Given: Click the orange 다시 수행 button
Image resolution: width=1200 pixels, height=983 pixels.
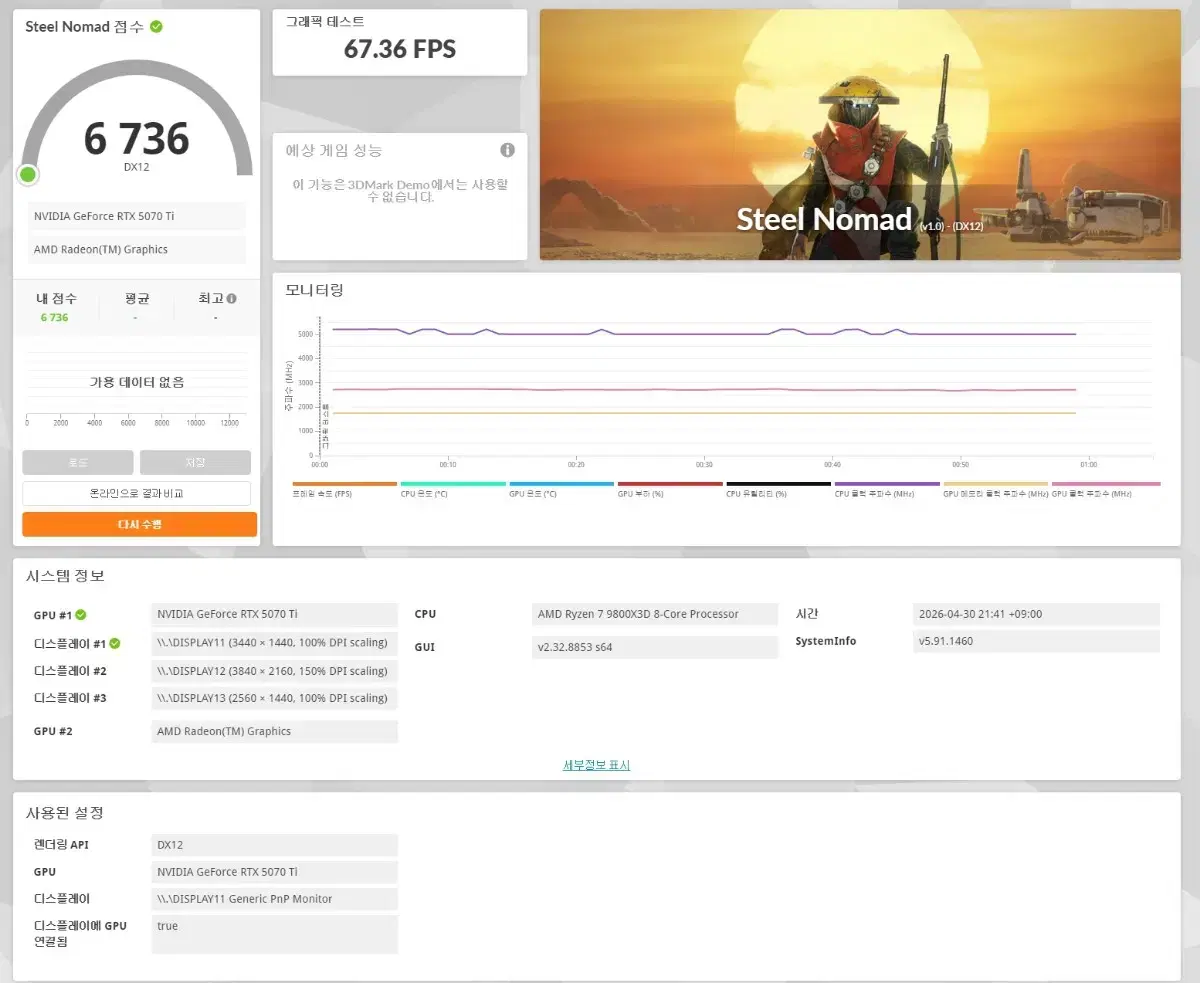Looking at the screenshot, I should click(140, 524).
